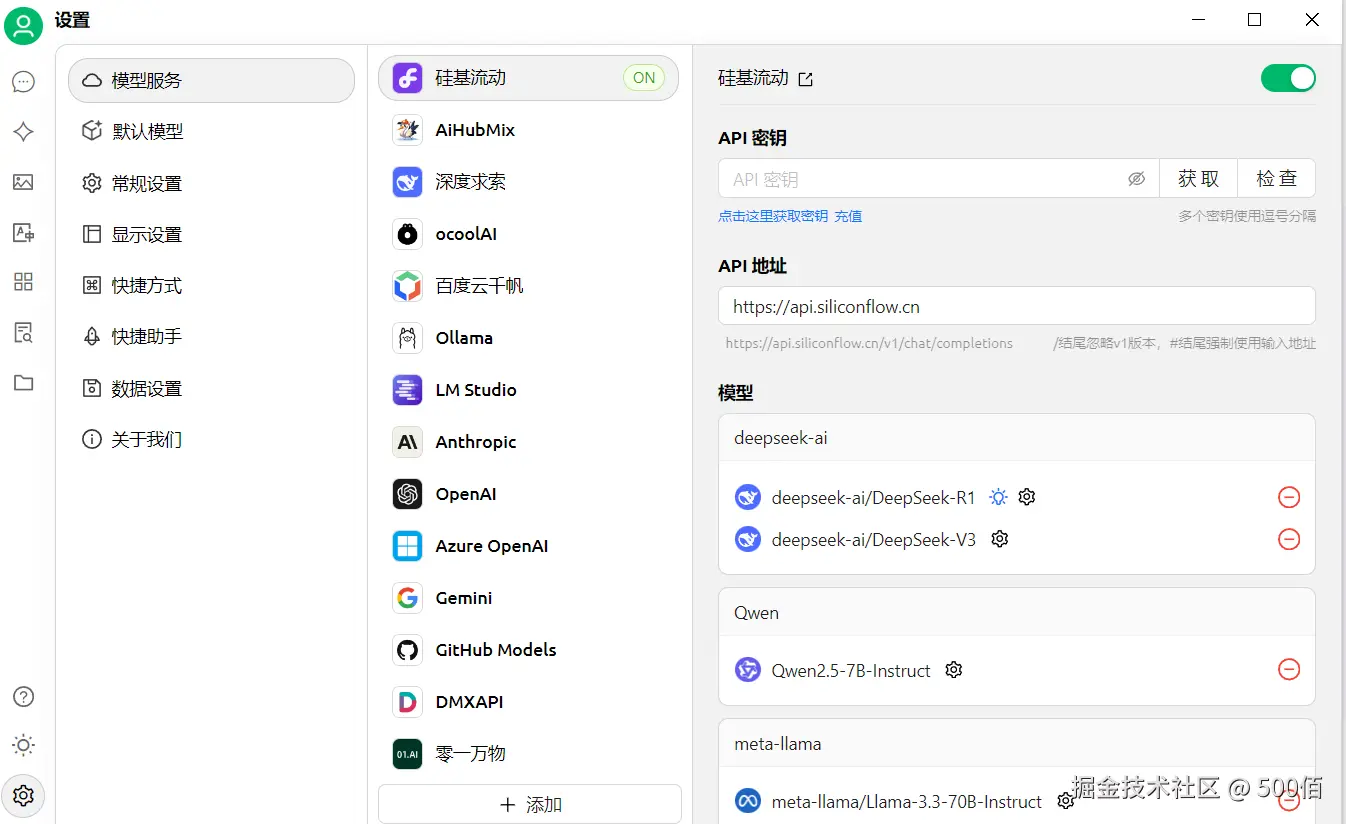Disable the 硅基流动 provider switch
This screenshot has width=1346, height=824.
coord(1288,77)
